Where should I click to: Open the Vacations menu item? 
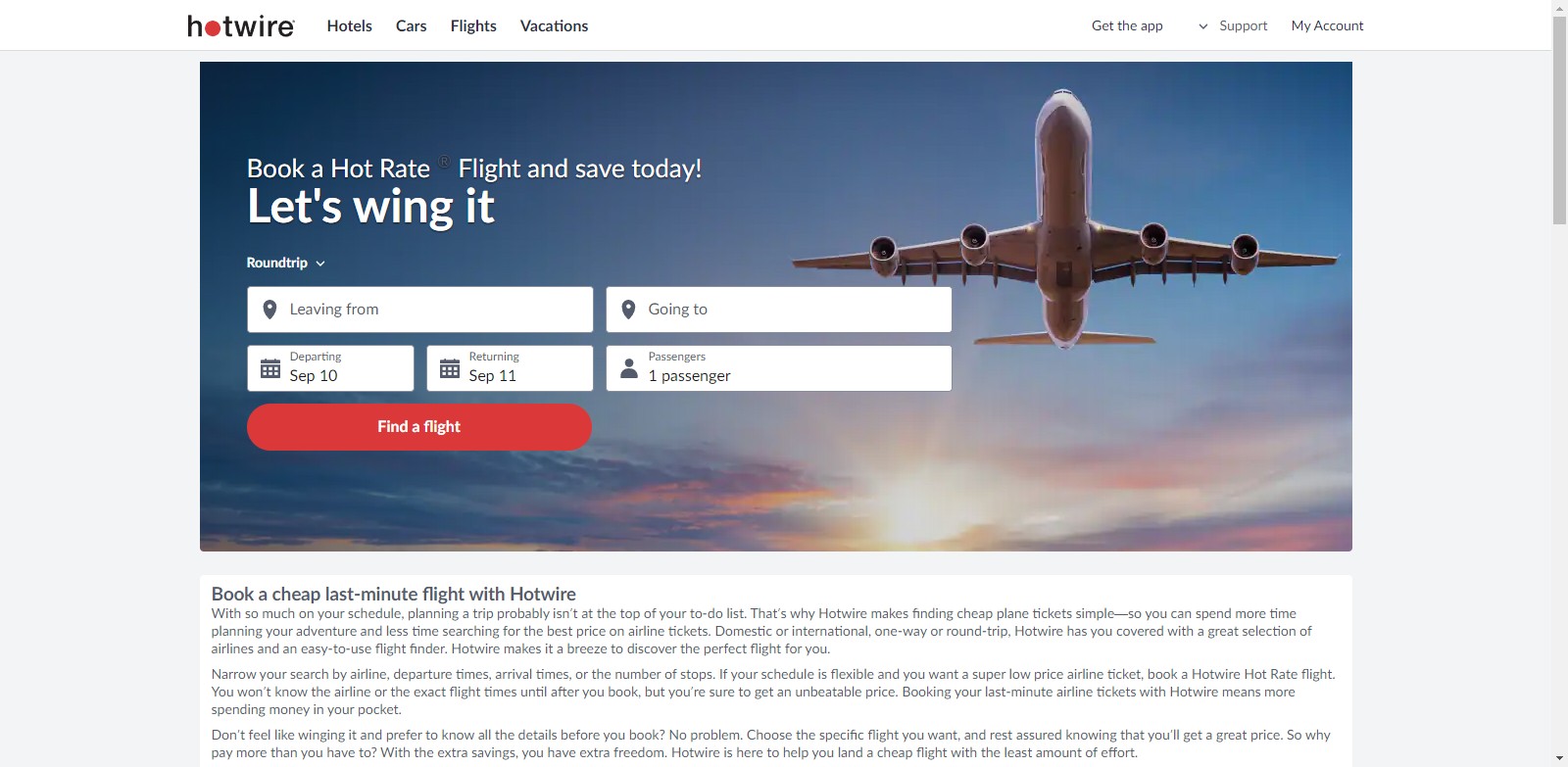pyautogui.click(x=554, y=25)
